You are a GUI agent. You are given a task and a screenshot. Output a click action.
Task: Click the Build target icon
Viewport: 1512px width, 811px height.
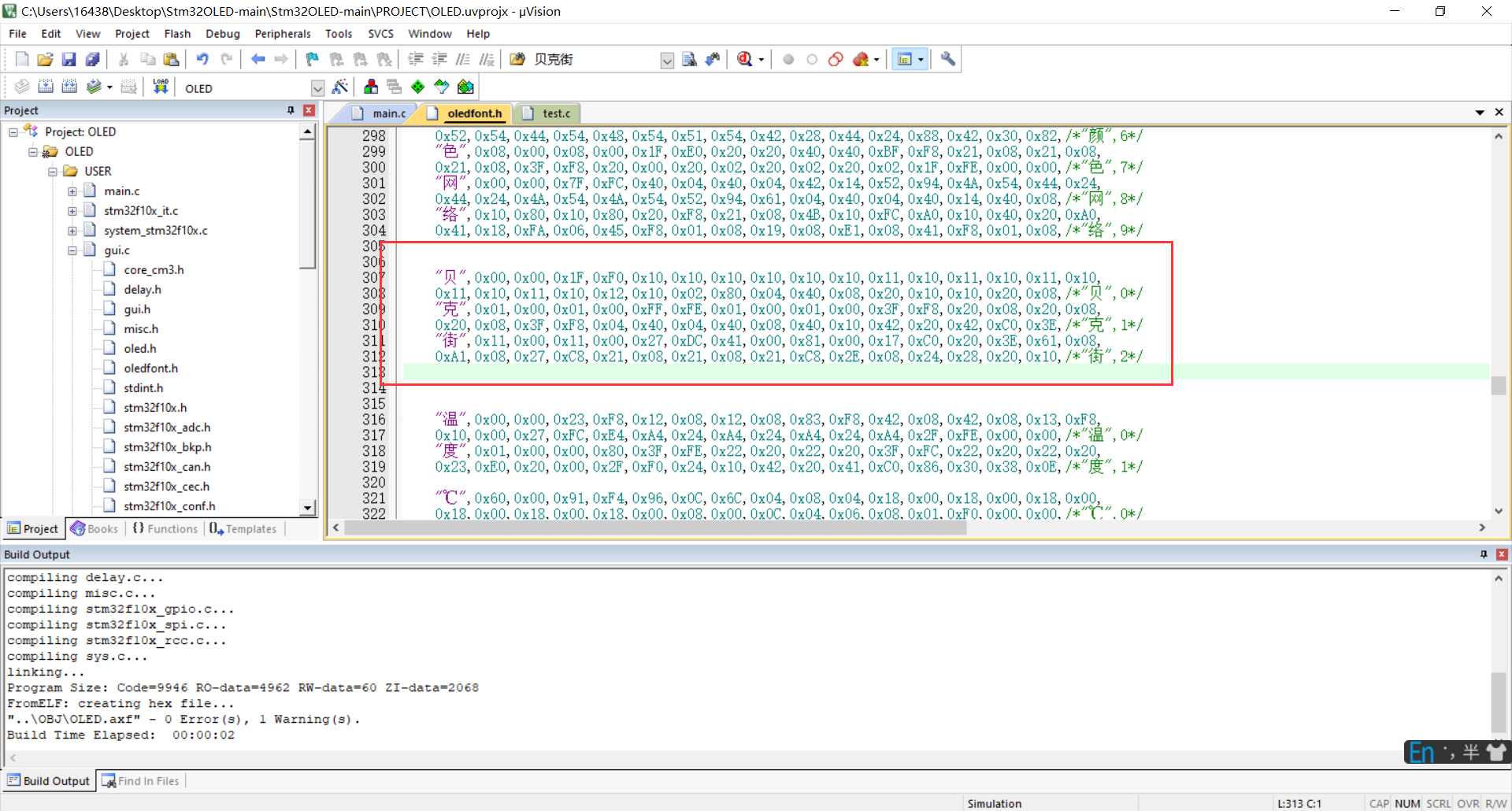coord(46,87)
